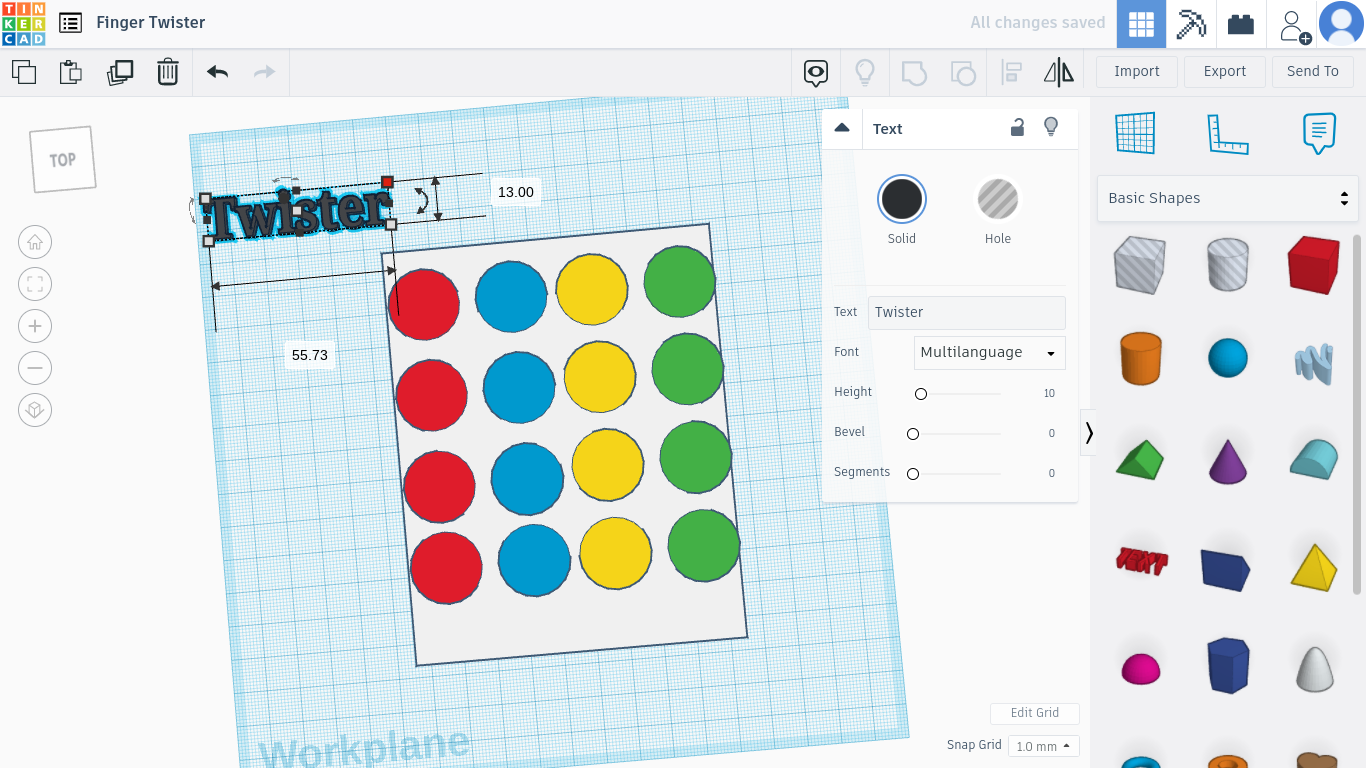This screenshot has width=1366, height=768.
Task: Hide selected shape with panel lightbulb
Action: click(x=1051, y=127)
